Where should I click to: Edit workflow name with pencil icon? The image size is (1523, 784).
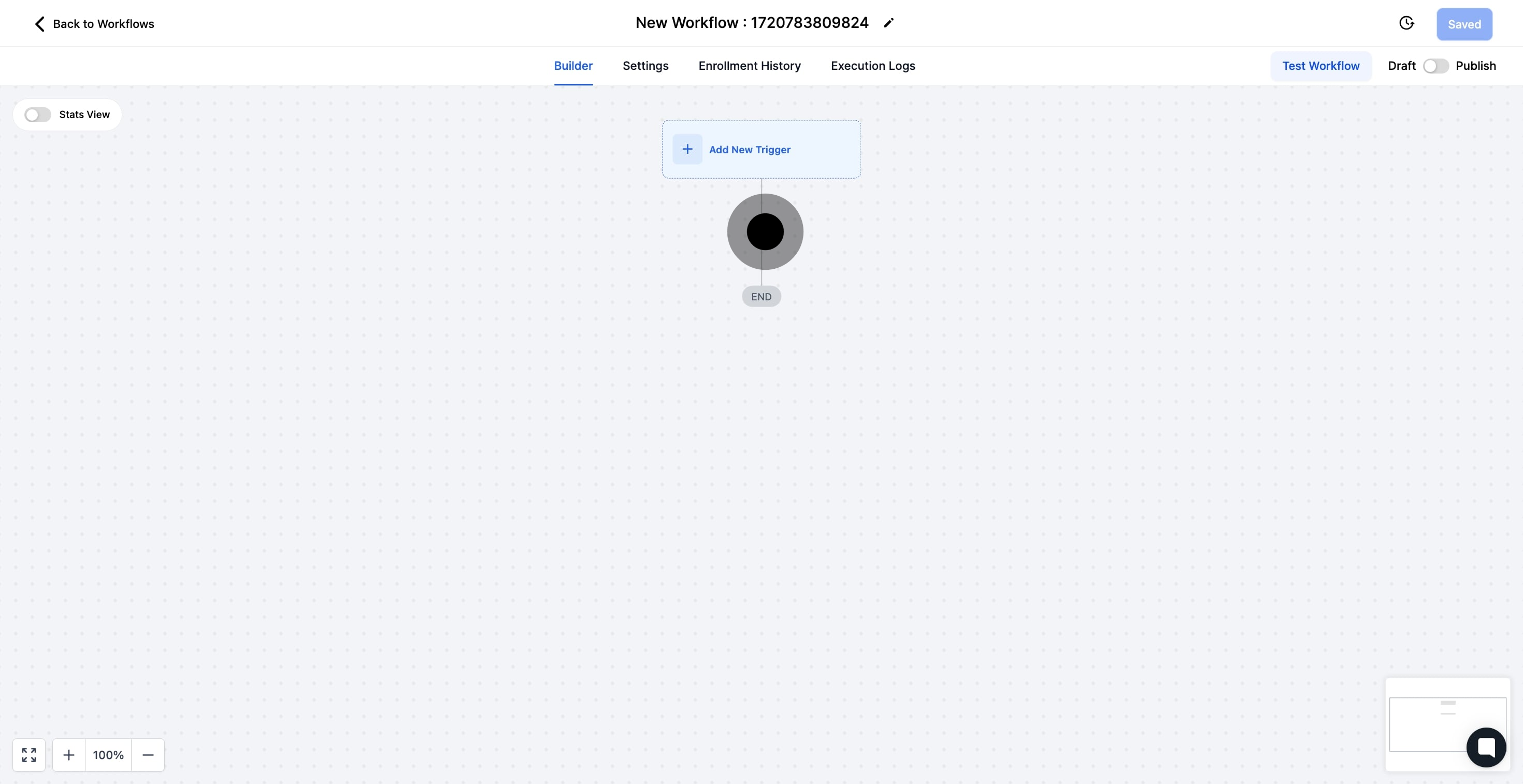coord(888,23)
